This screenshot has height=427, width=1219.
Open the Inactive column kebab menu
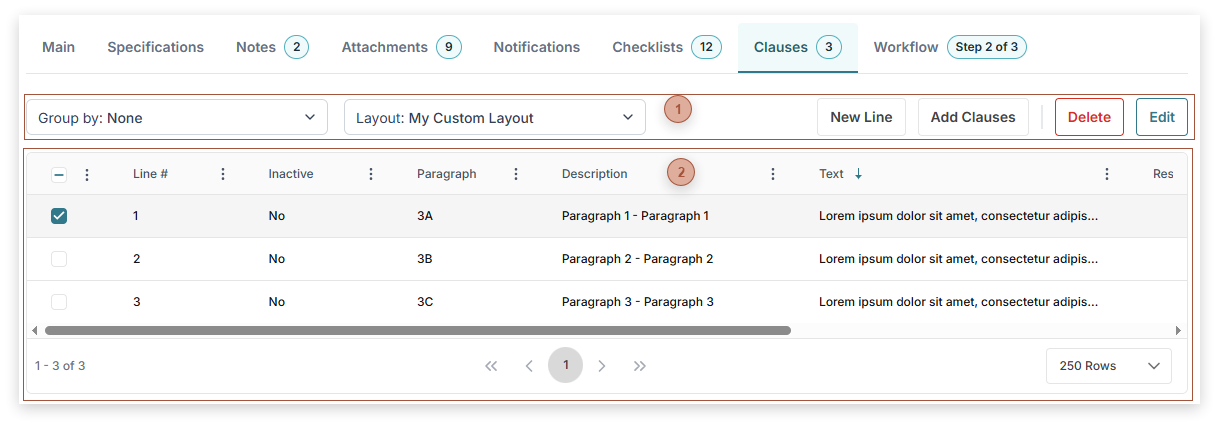click(x=371, y=174)
